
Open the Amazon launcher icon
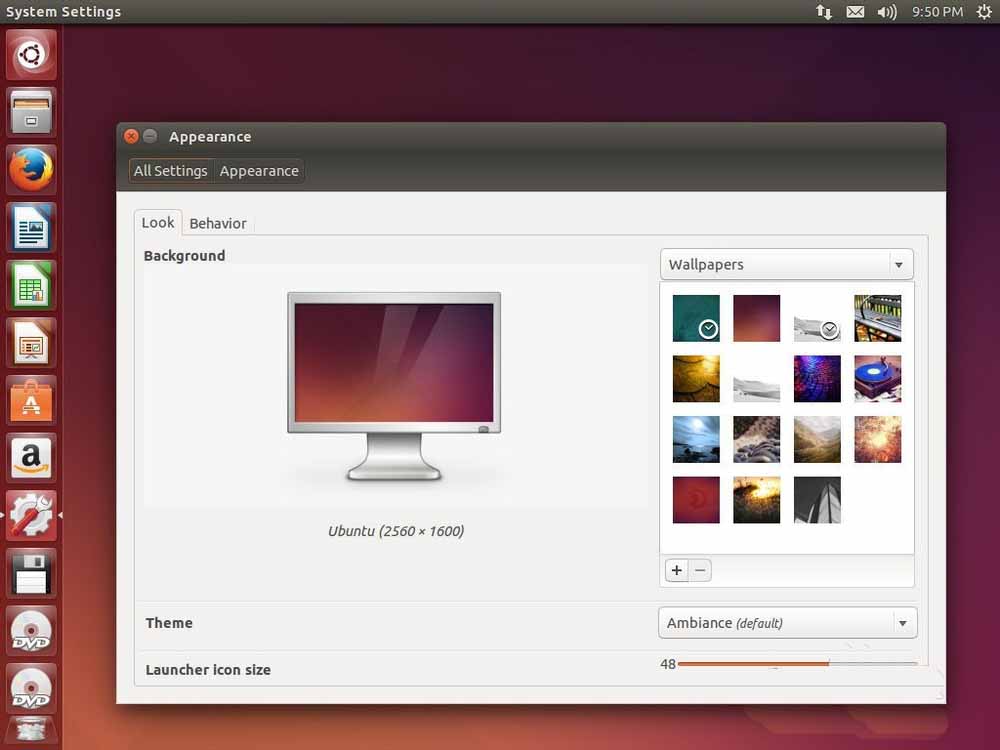[31, 458]
